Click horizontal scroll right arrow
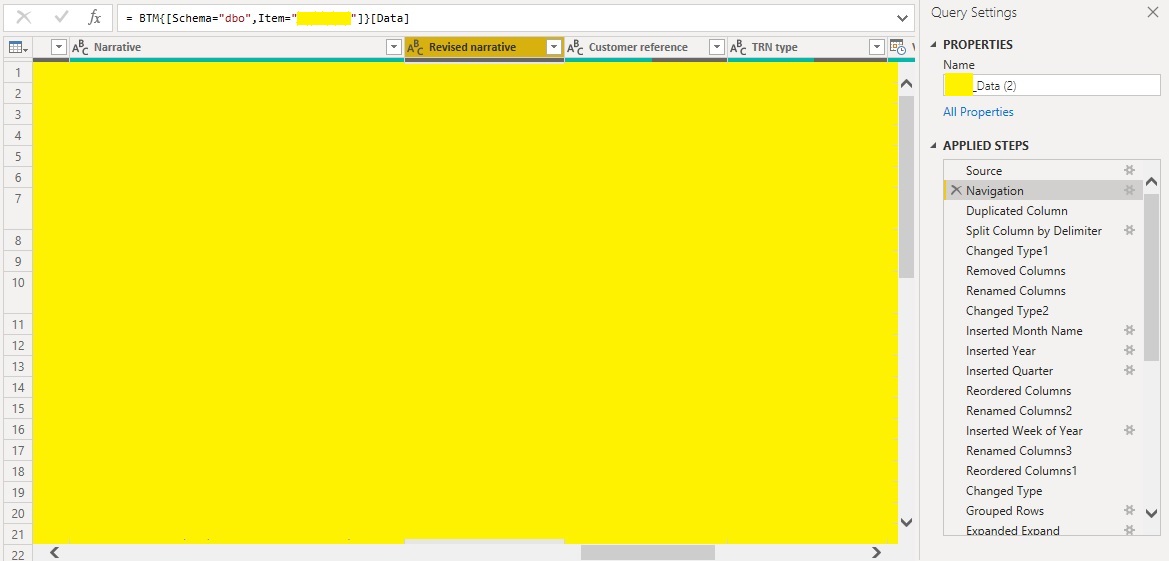The width and height of the screenshot is (1169, 561). [x=877, y=553]
